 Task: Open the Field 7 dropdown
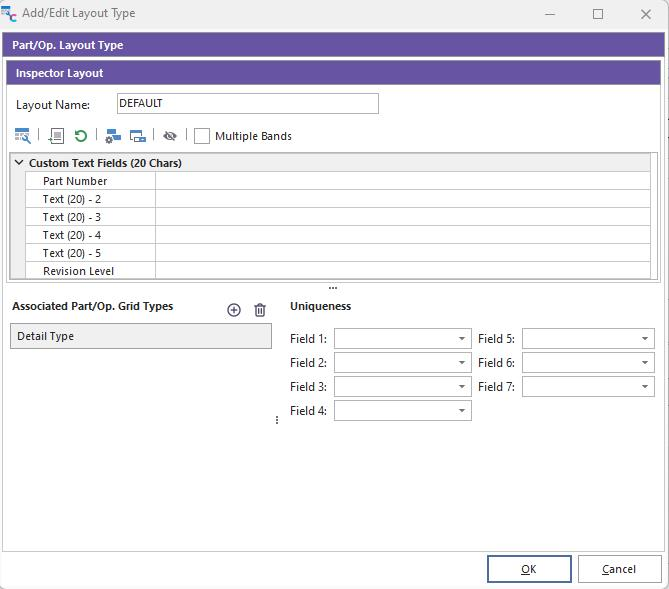coord(644,387)
